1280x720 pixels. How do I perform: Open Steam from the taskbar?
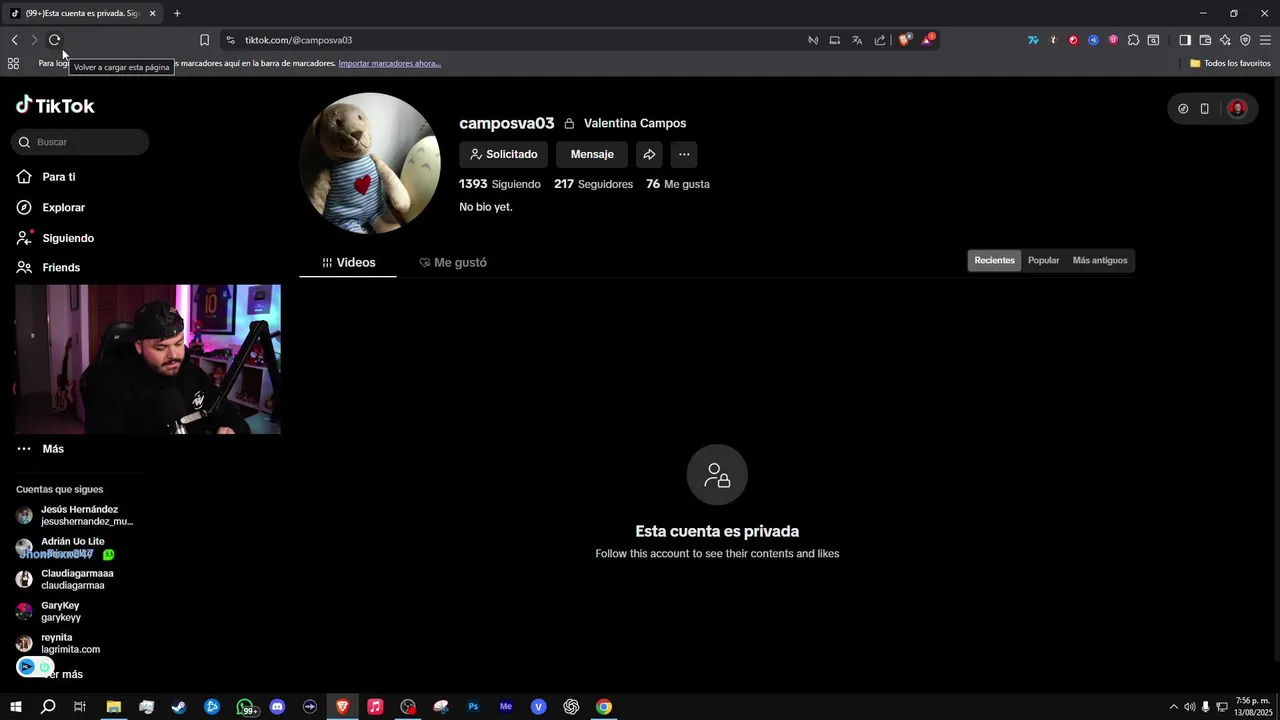pos(179,707)
